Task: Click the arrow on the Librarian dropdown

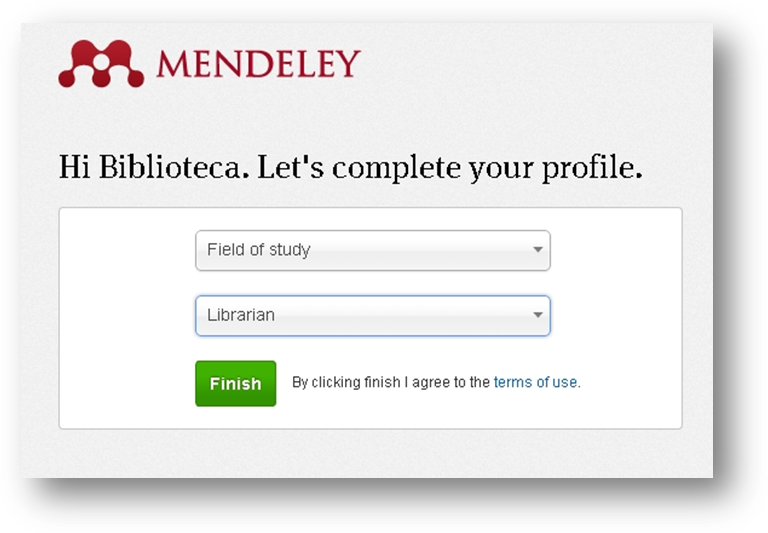Action: pyautogui.click(x=538, y=315)
